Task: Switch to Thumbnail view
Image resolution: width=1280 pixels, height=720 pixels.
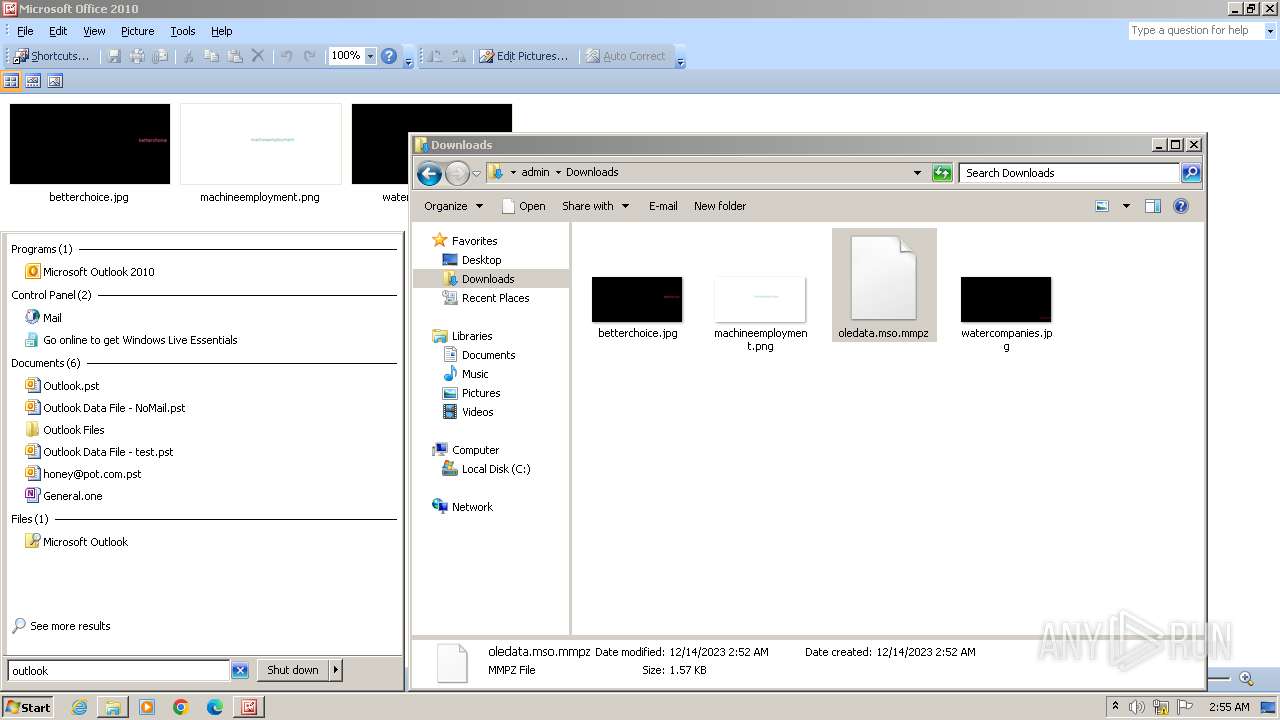Action: coord(12,81)
